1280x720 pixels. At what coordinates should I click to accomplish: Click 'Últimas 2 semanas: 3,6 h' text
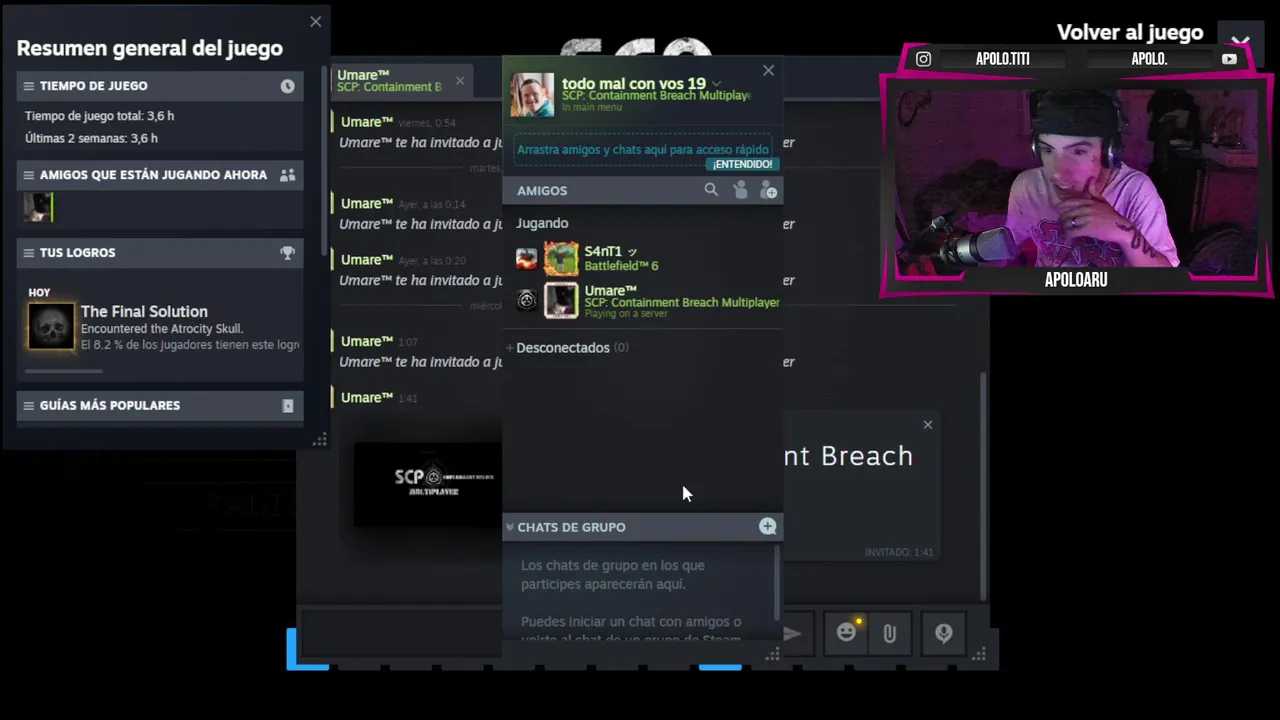tap(91, 139)
